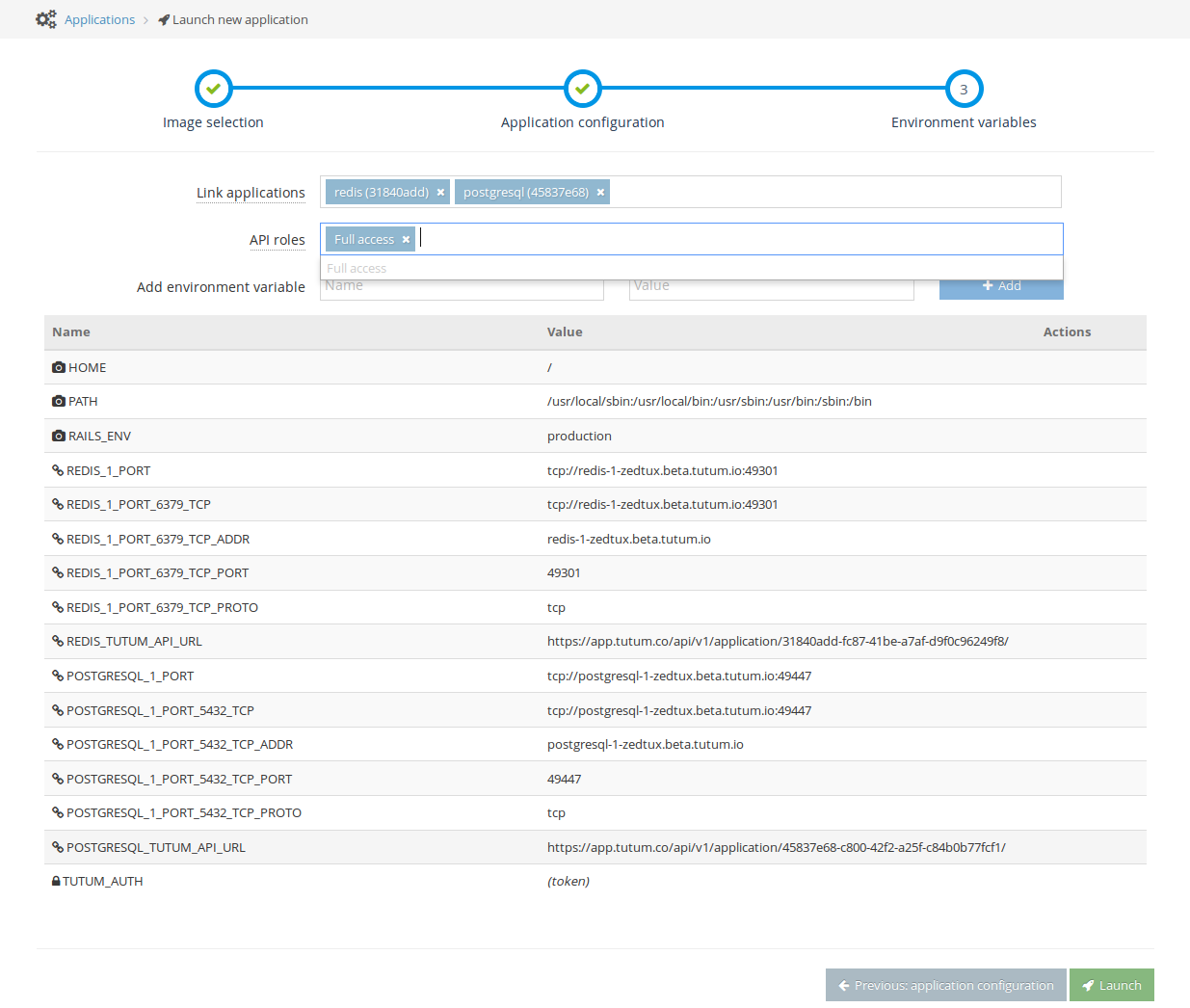The image size is (1190, 1008).
Task: Go back to previous application configuration
Action: [945, 985]
